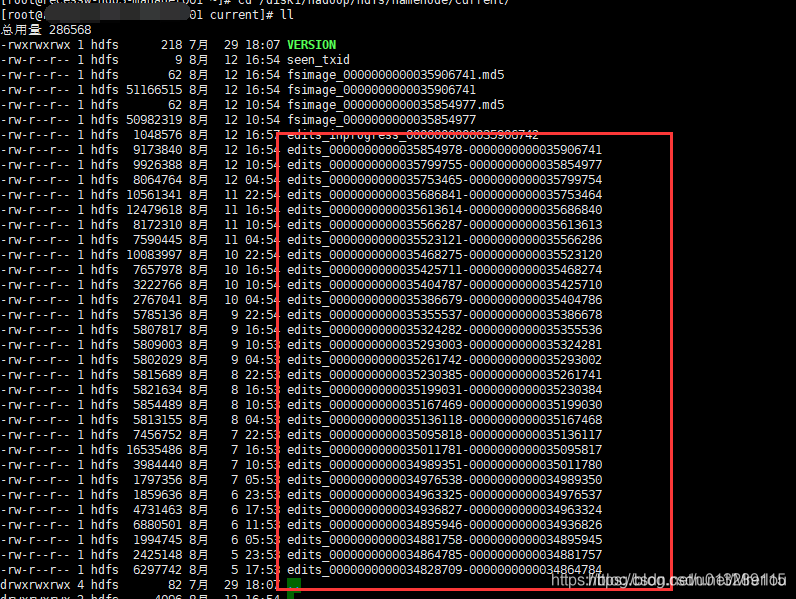
Task: Select drwxrwxrwx permissions of directory entry
Action: coord(35,585)
